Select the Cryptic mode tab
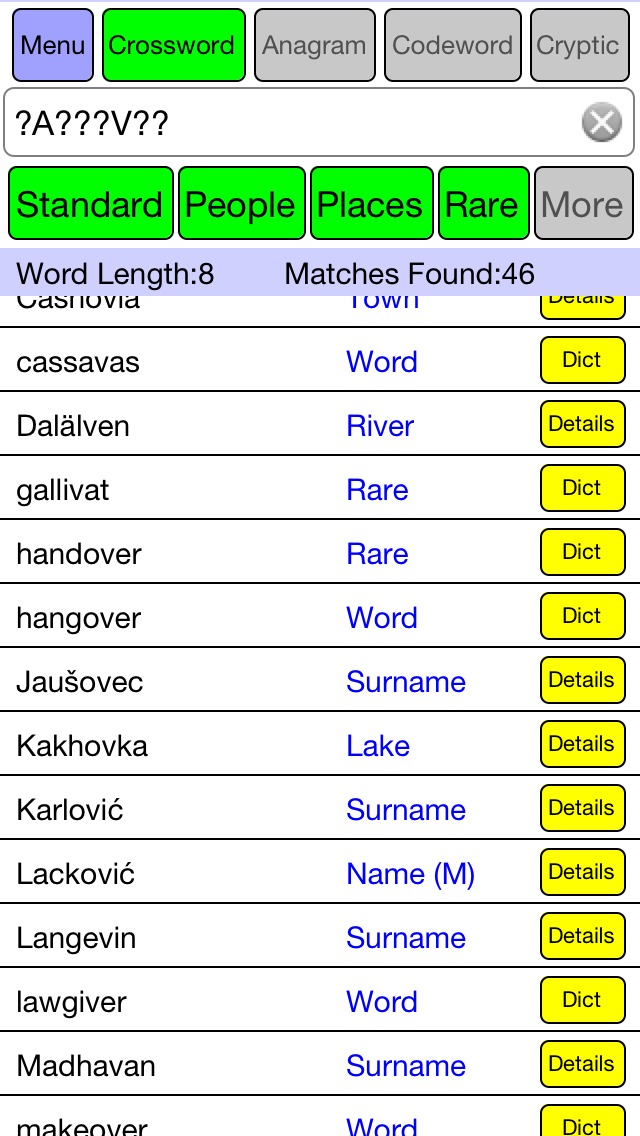Screen dimensions: 640x1136 pos(579,45)
